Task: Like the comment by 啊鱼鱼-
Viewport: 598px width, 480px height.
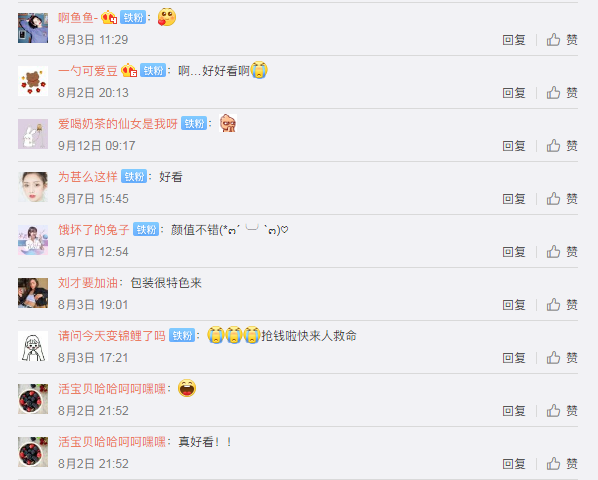Action: [x=562, y=40]
